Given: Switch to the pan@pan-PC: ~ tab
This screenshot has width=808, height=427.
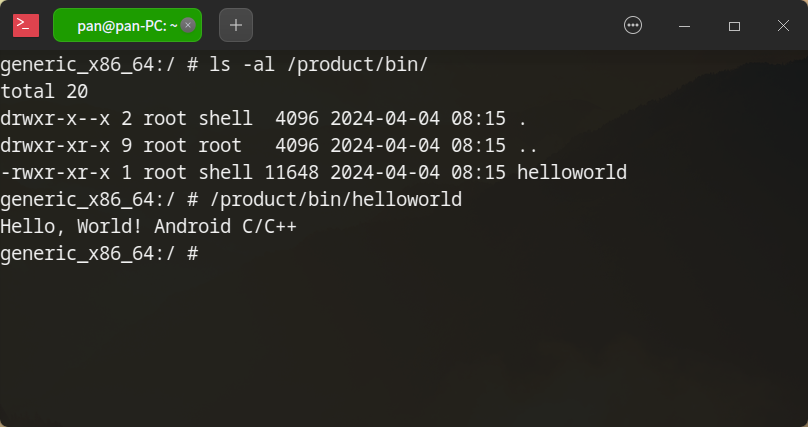Looking at the screenshot, I should pos(120,26).
